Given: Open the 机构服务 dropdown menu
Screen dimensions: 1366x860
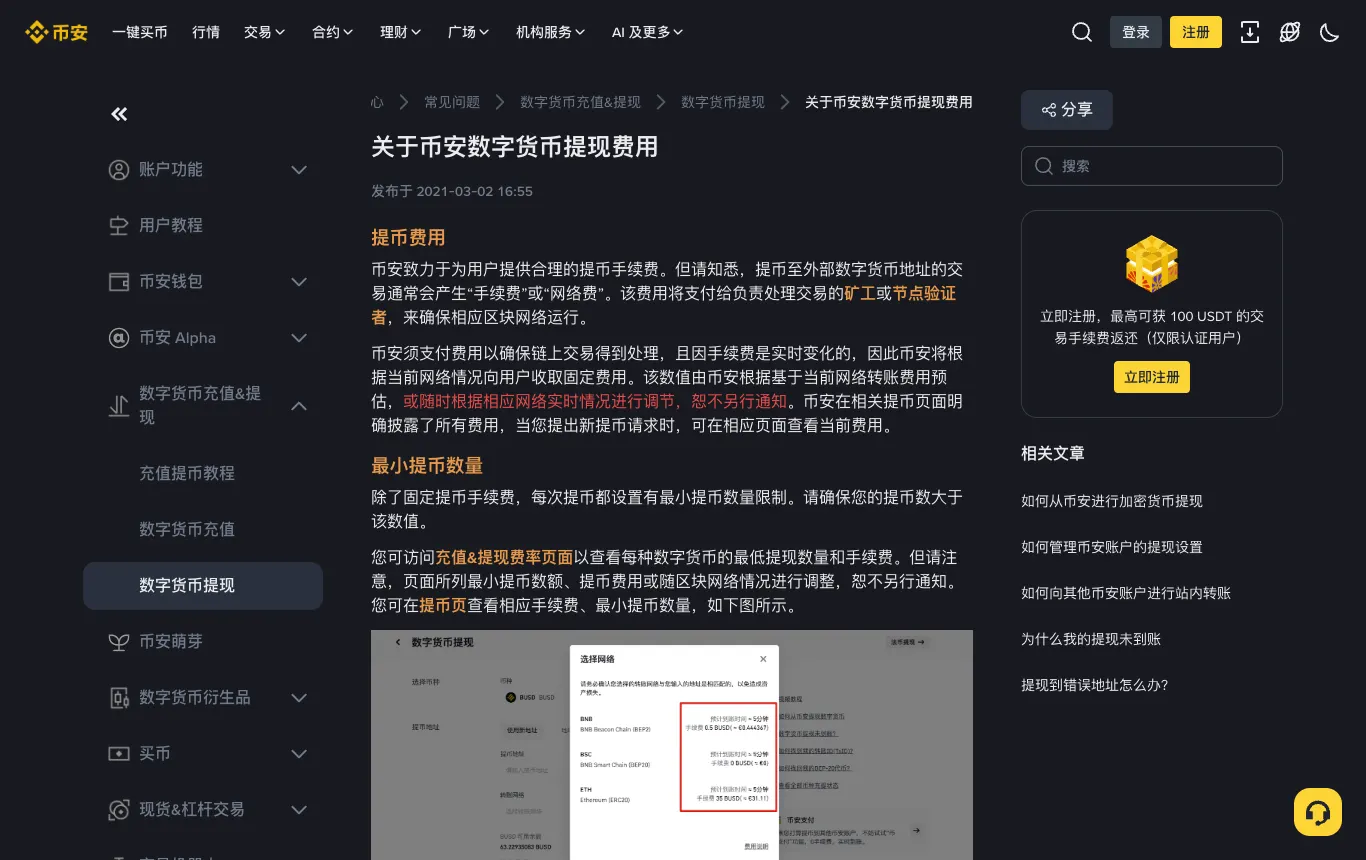Looking at the screenshot, I should 551,32.
